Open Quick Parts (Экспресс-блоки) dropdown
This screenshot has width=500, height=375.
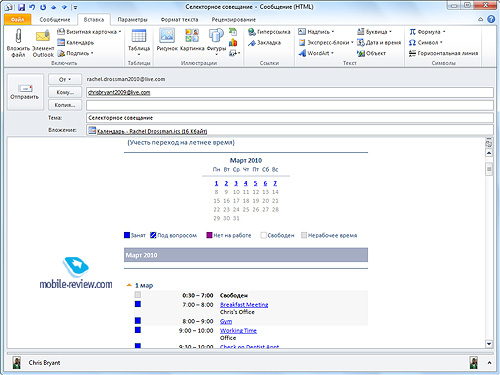(326, 43)
